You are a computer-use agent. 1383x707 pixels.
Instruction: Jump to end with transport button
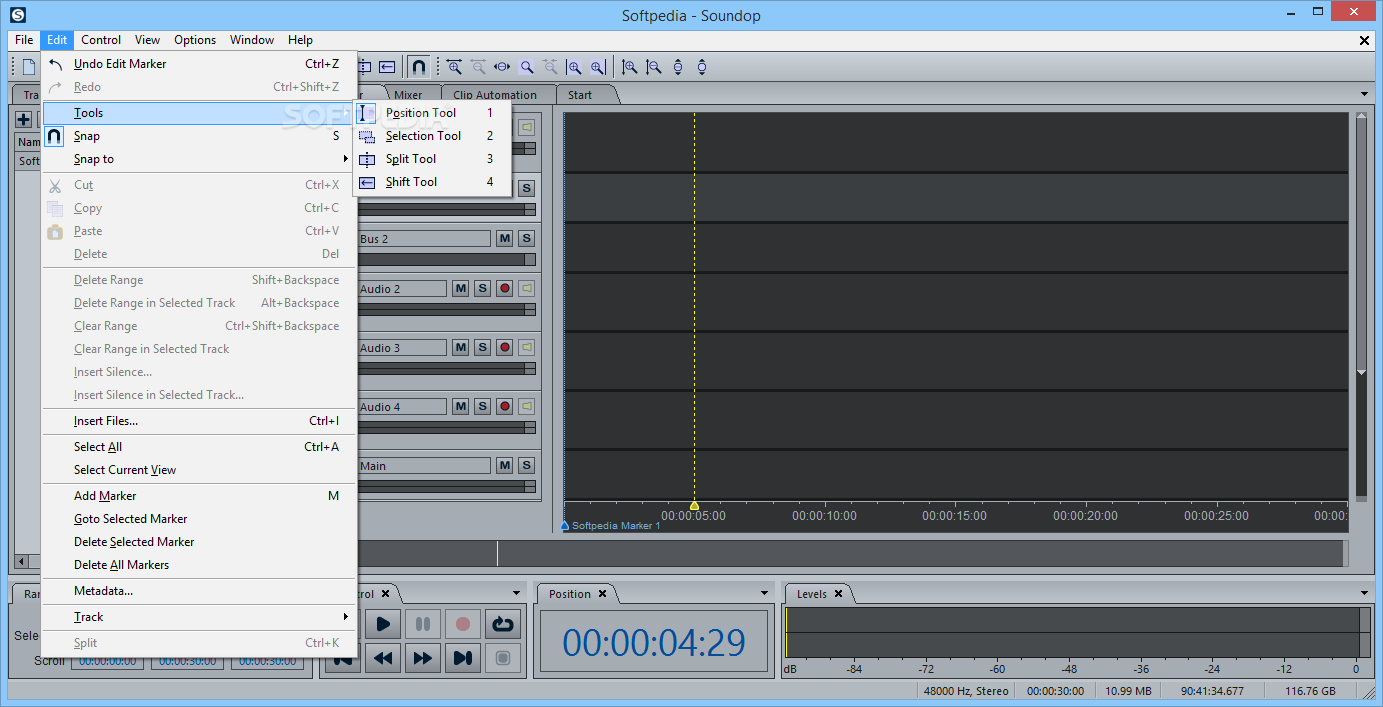click(x=463, y=657)
